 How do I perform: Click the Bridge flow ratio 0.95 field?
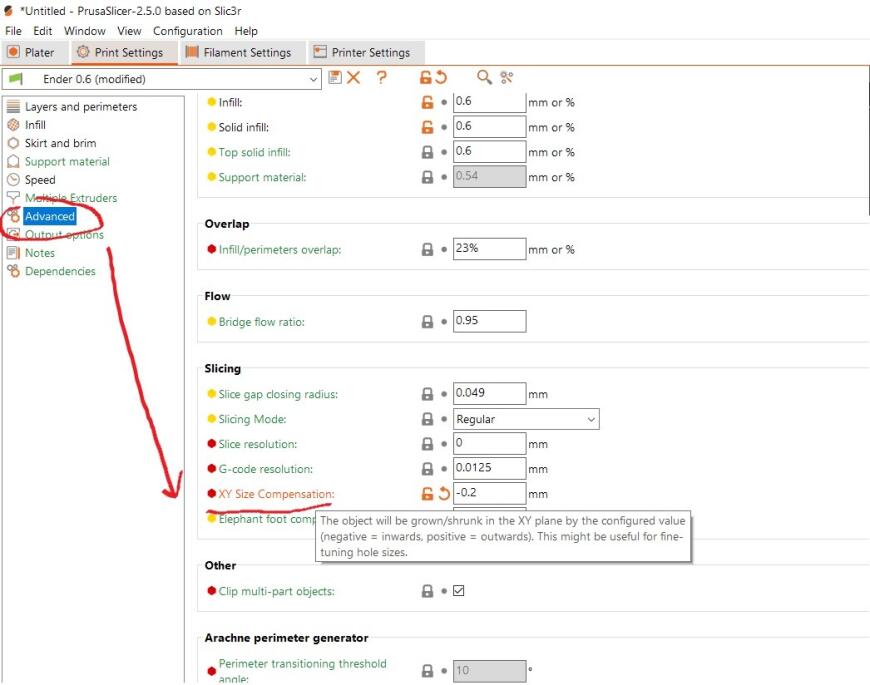[489, 321]
